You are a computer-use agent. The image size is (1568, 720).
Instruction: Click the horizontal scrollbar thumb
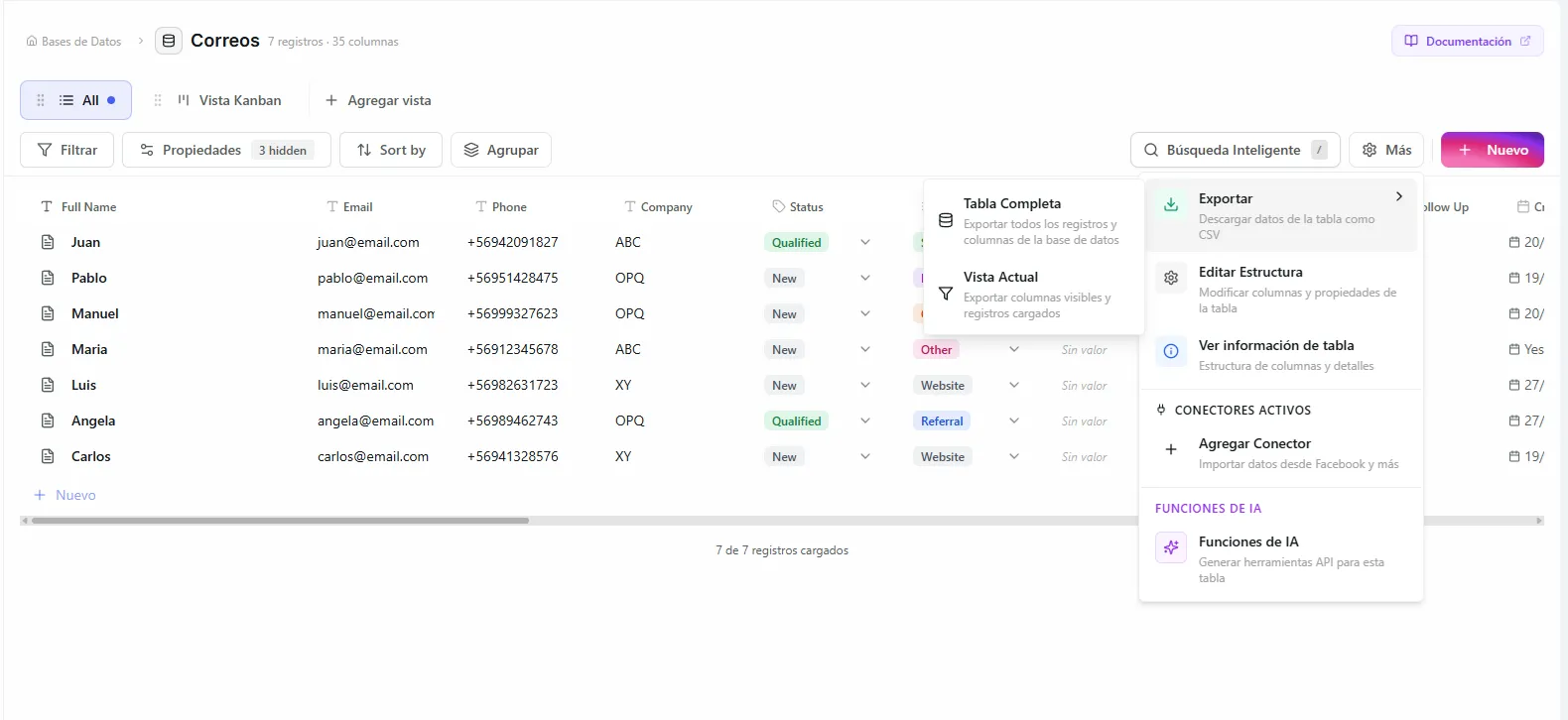pyautogui.click(x=280, y=520)
